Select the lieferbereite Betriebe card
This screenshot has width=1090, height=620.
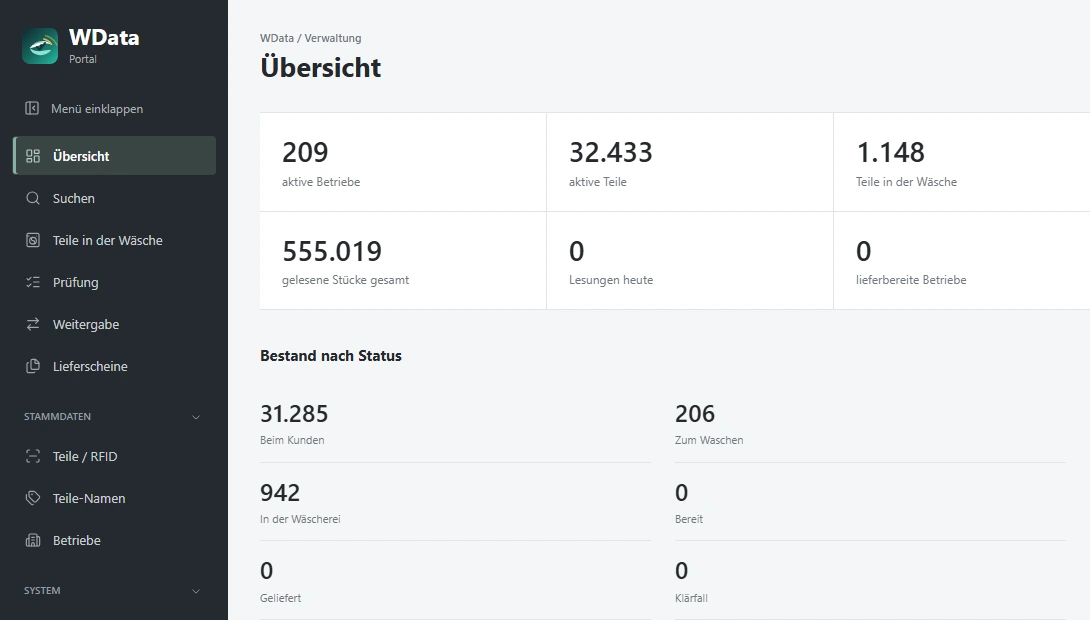[962, 261]
